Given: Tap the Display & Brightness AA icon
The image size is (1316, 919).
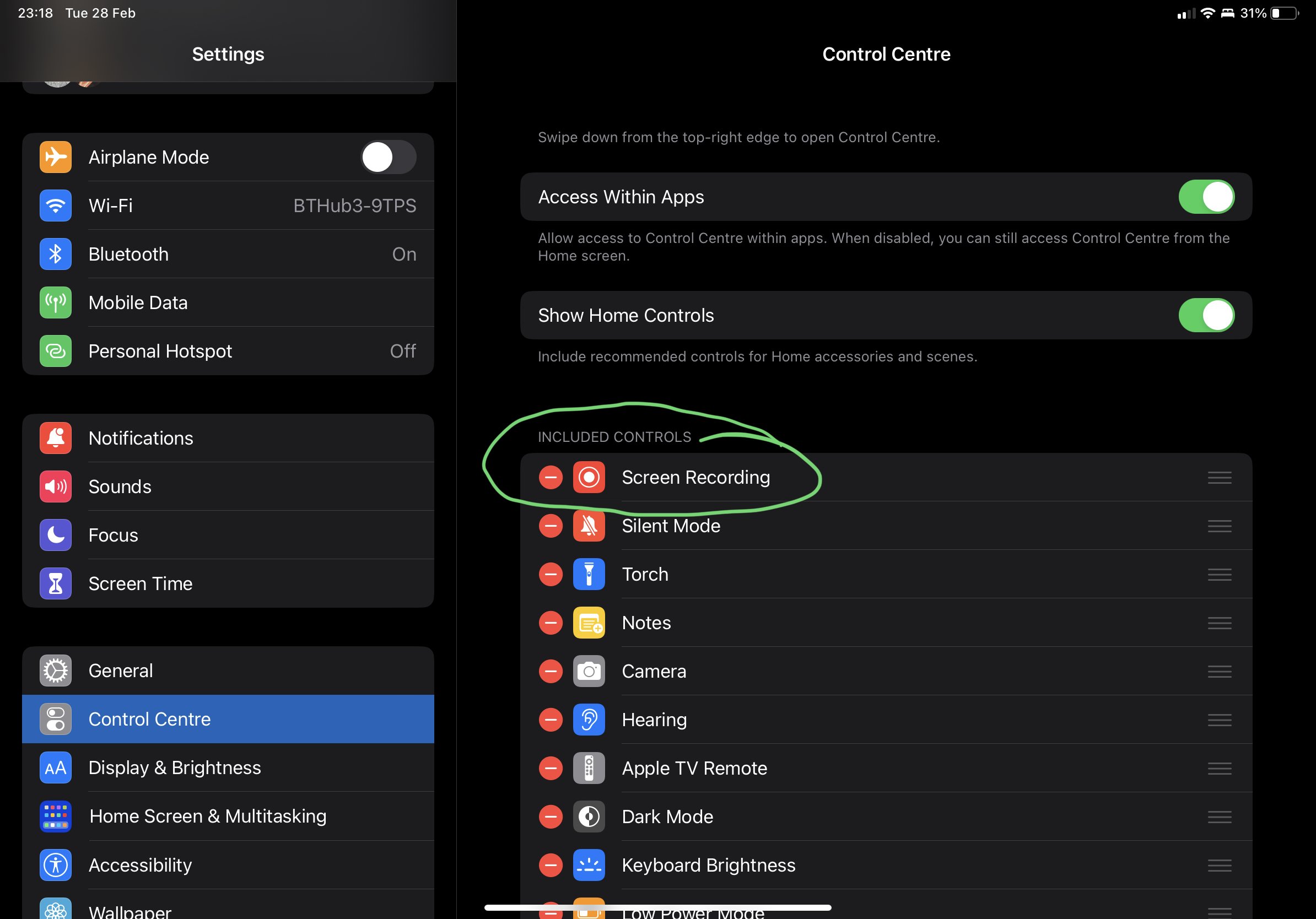Looking at the screenshot, I should pos(56,767).
